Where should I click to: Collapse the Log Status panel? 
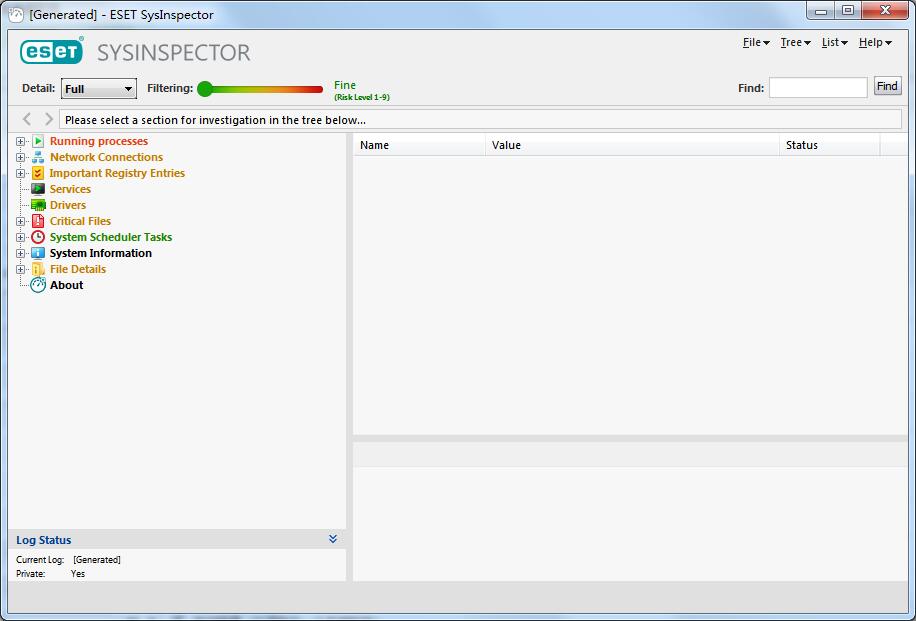pos(333,539)
